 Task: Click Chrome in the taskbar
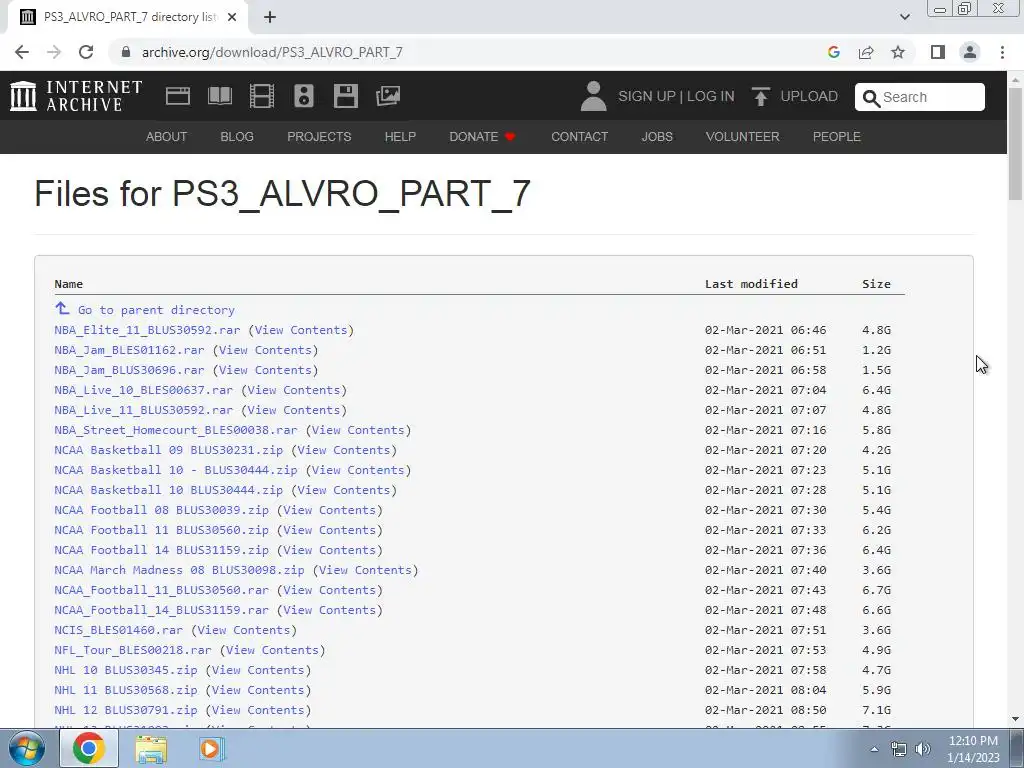point(89,748)
